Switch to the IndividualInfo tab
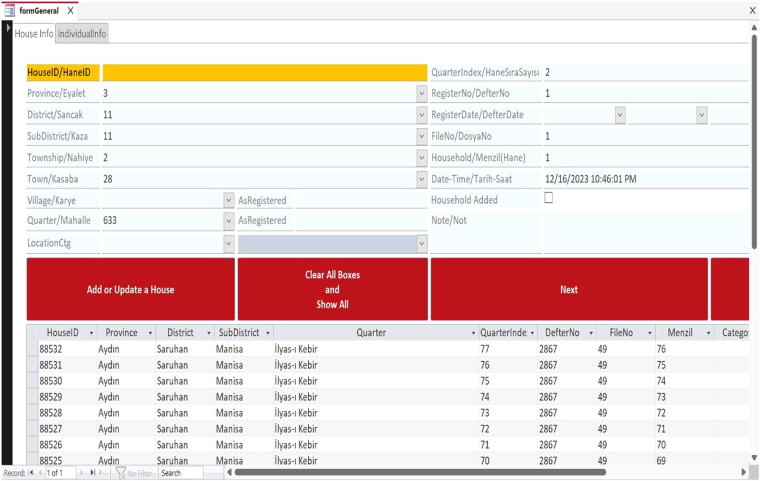 pos(82,33)
